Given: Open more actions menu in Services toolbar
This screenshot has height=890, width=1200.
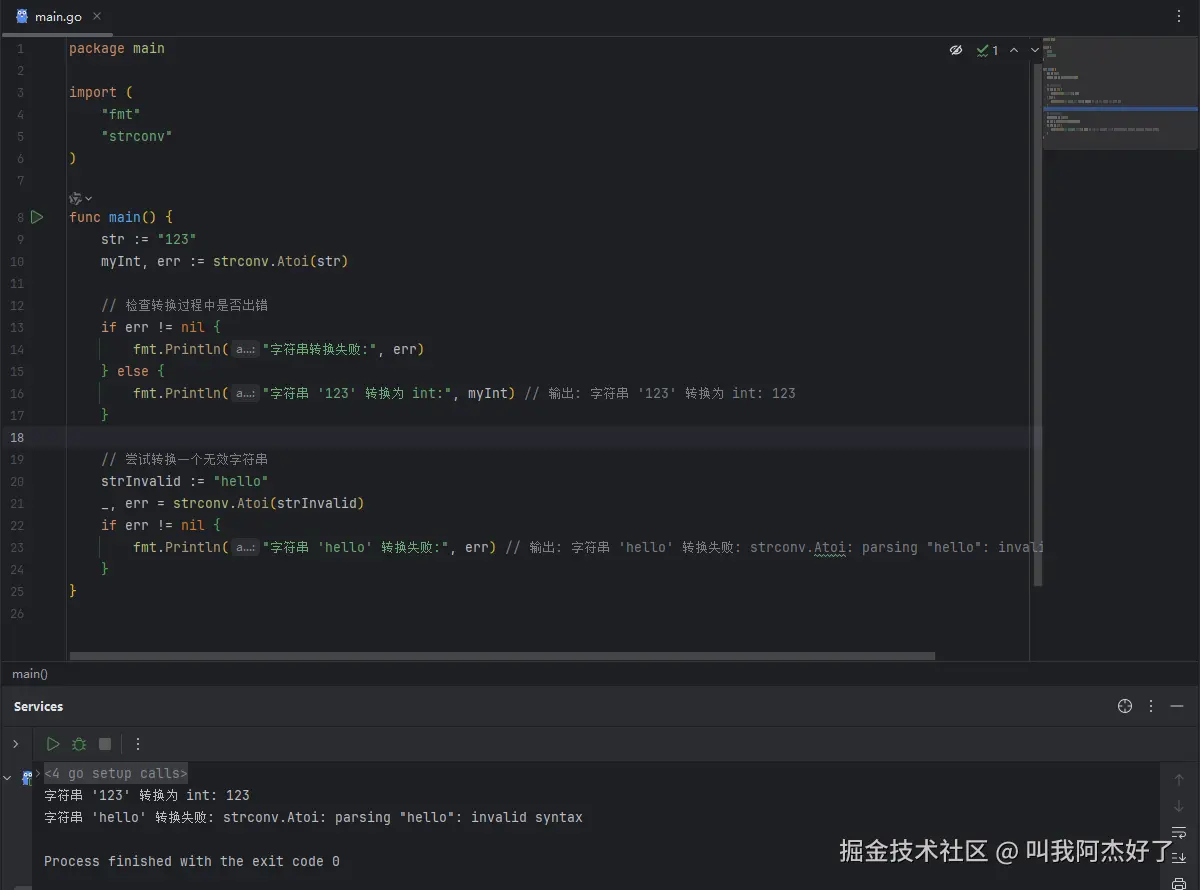Looking at the screenshot, I should [x=138, y=744].
